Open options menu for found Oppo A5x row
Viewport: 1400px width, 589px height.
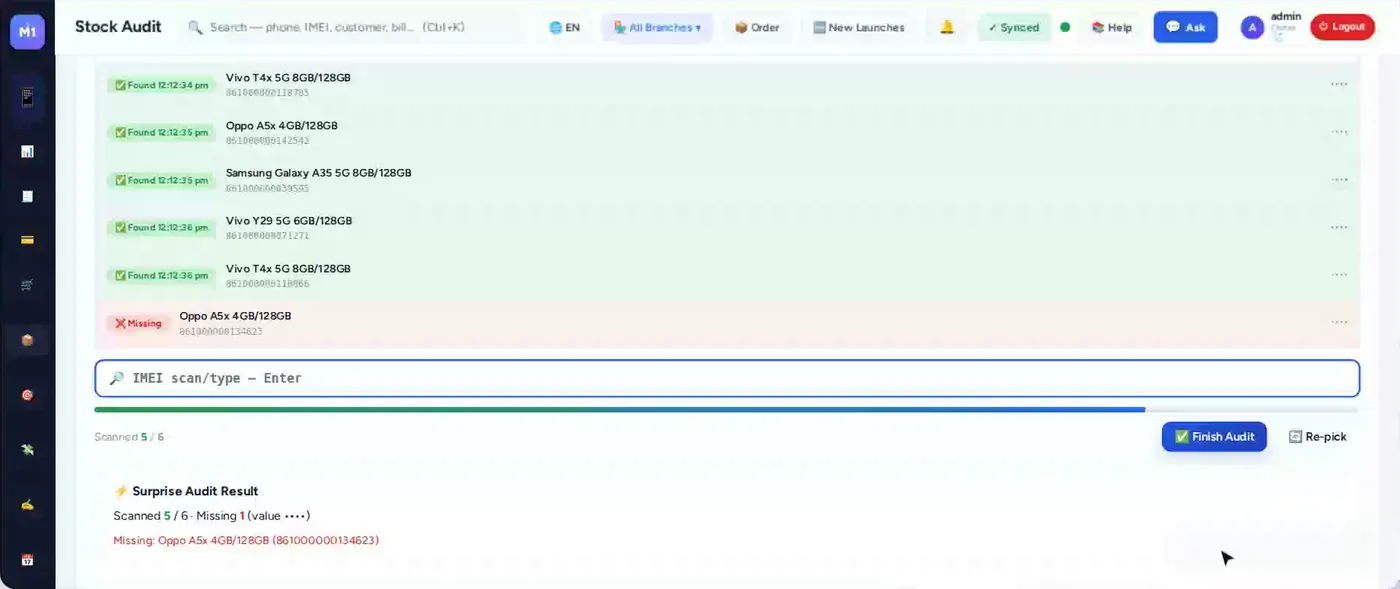click(x=1339, y=132)
